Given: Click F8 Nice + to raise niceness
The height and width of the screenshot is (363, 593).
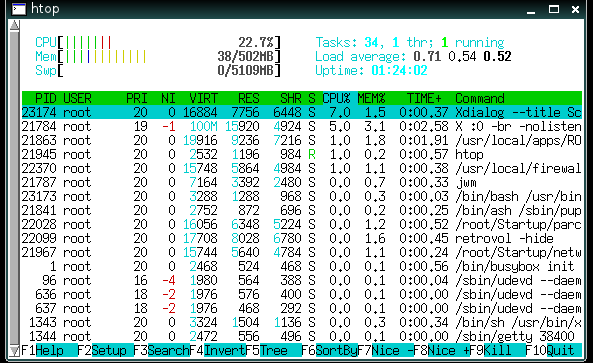Looking at the screenshot, I should click(441, 350).
